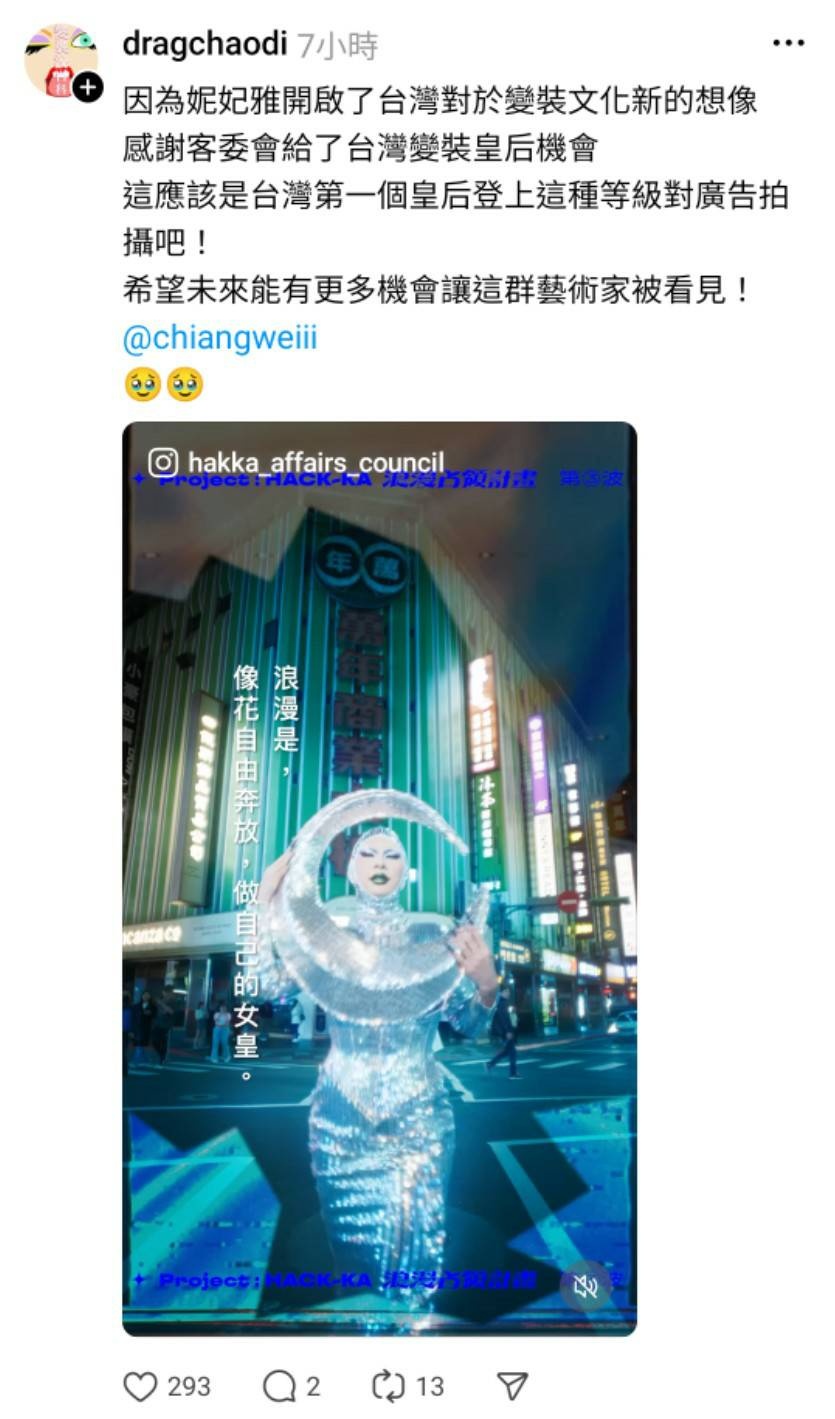
Task: Follow dragchaodi using the plus badge
Action: (x=88, y=88)
